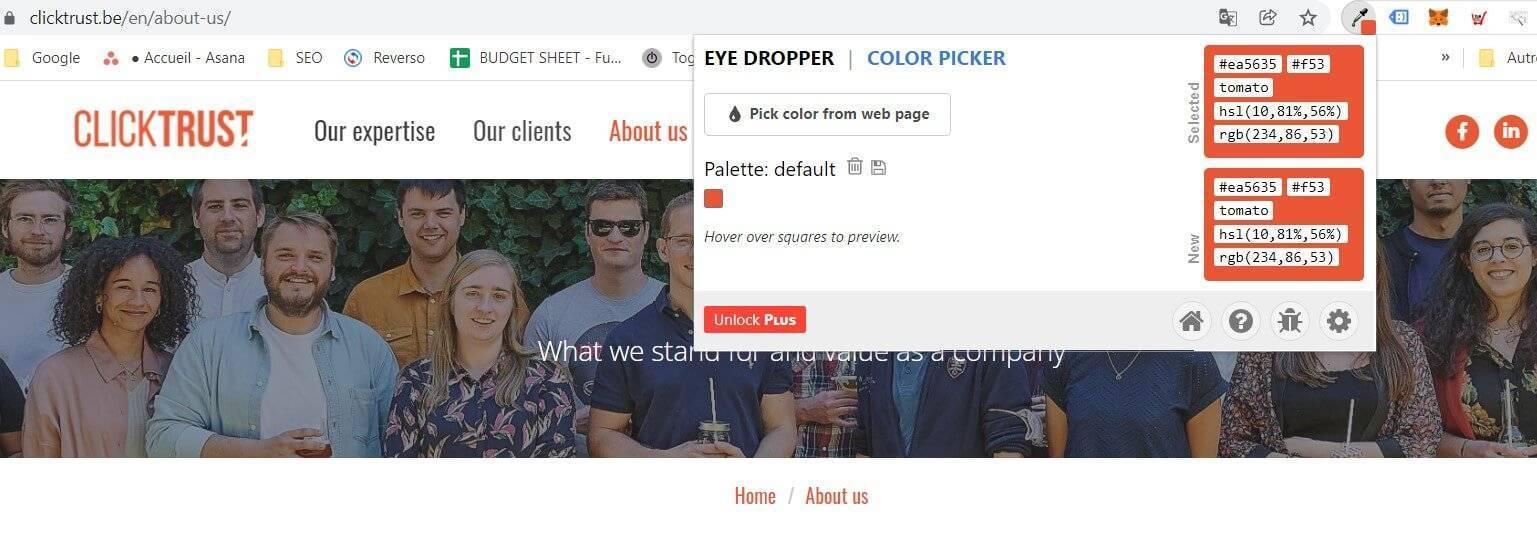Open help via the question mark icon
The image size is (1537, 552).
click(x=1241, y=321)
